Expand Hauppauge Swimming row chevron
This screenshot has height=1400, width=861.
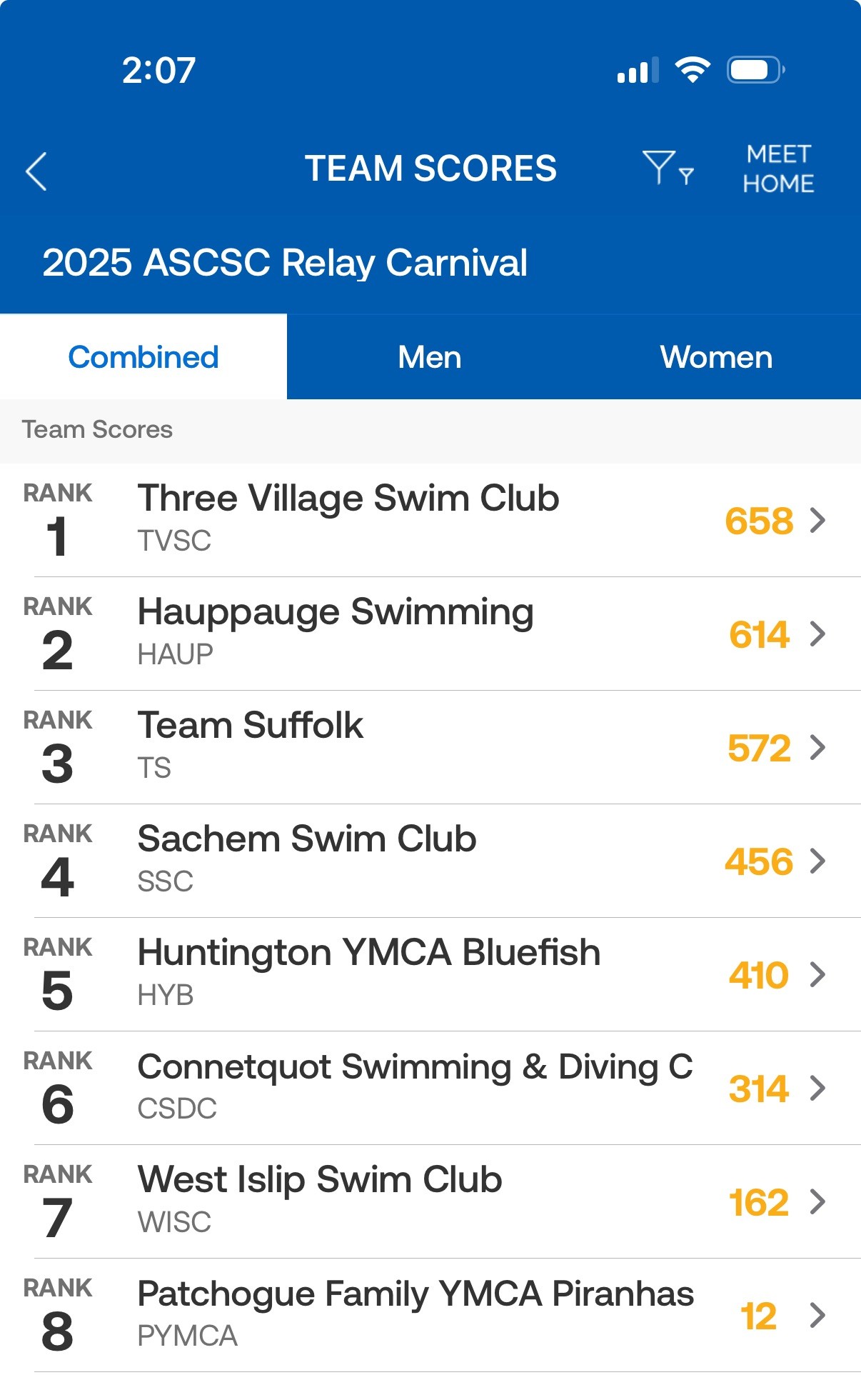(x=817, y=634)
